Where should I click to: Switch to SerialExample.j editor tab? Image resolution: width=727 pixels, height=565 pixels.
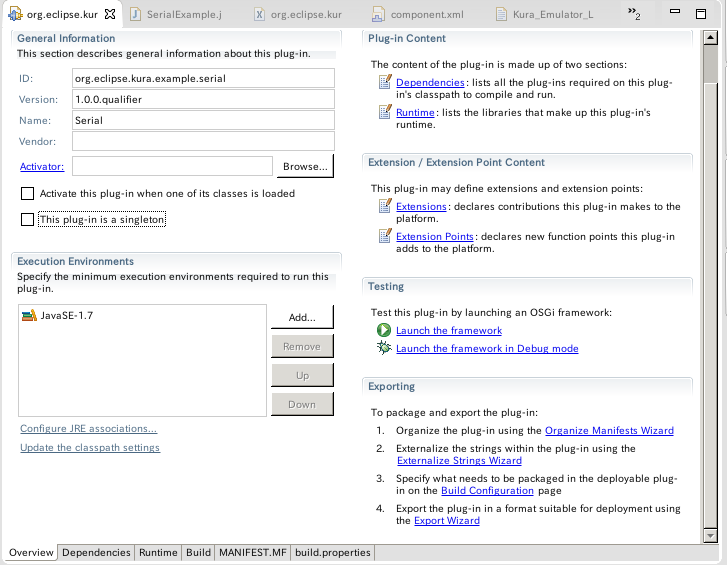(x=184, y=14)
